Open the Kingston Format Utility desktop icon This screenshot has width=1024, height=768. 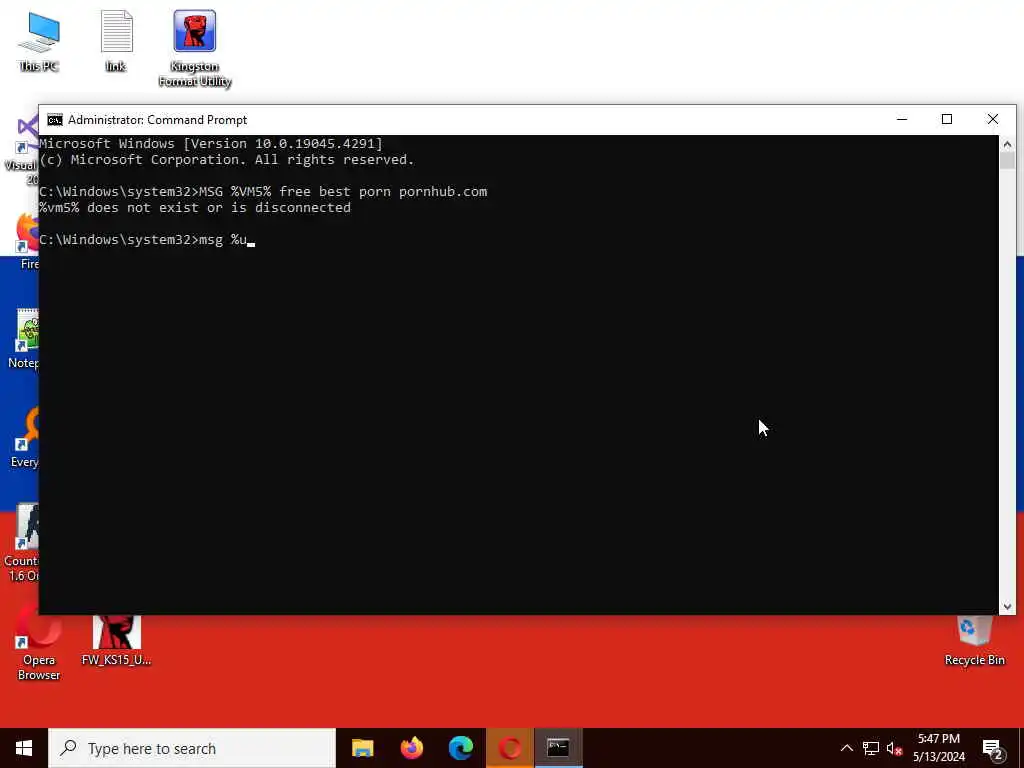click(x=195, y=49)
